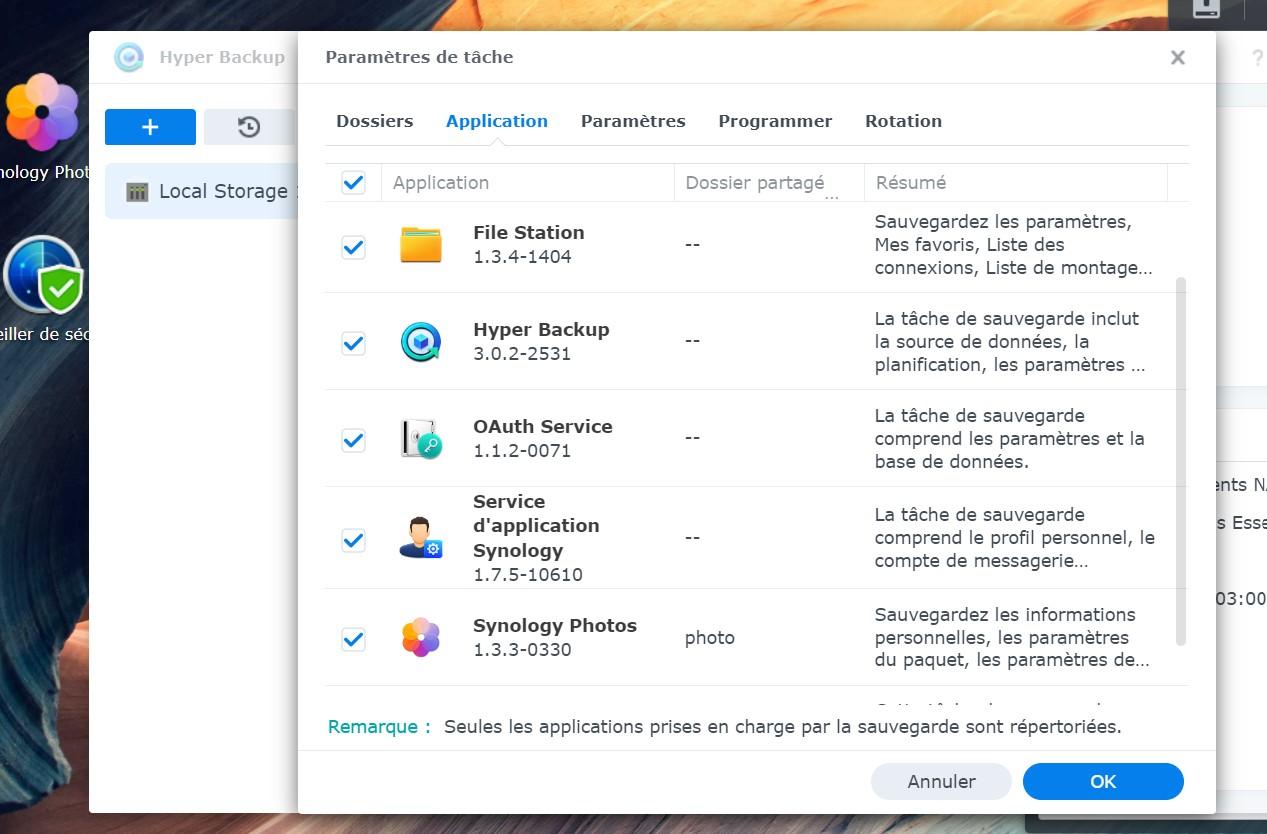Click the File Station folder icon
The image size is (1267, 834).
click(421, 245)
